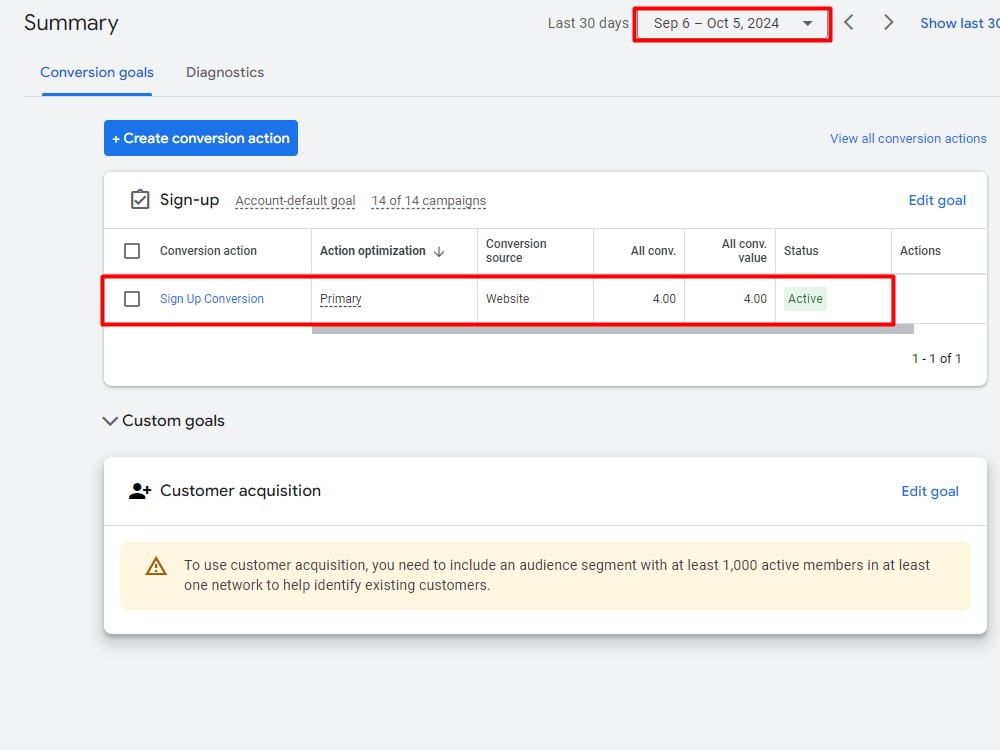
Task: Go to previous date range arrow
Action: (x=848, y=23)
